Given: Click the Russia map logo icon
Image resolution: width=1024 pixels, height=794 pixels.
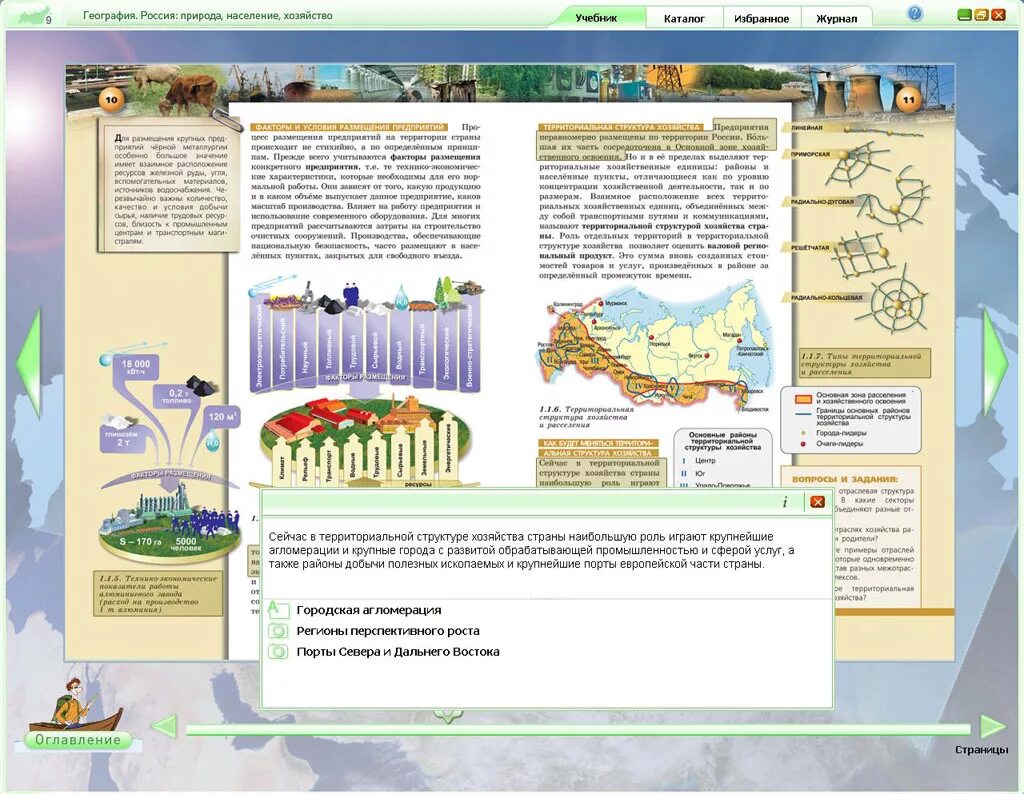Looking at the screenshot, I should pos(34,16).
